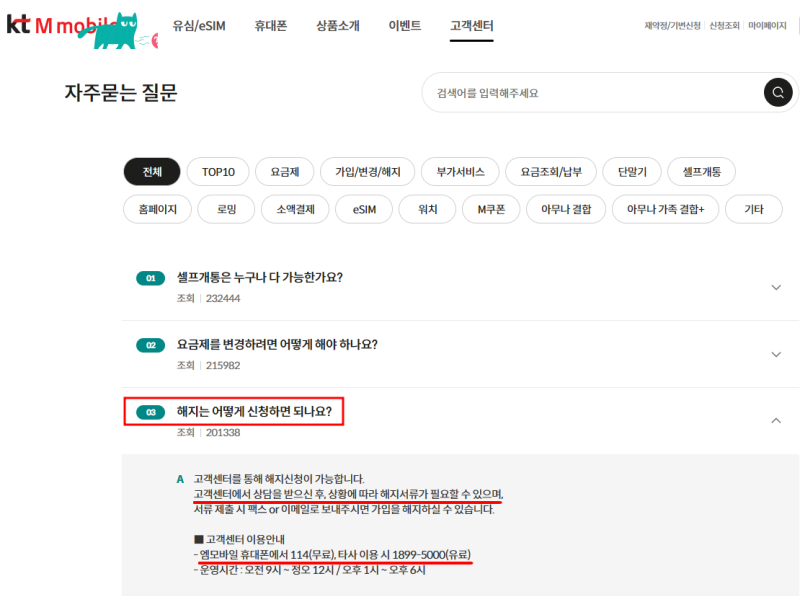Open question 셀프개통은 누구나 다 가능한가요?

260,278
